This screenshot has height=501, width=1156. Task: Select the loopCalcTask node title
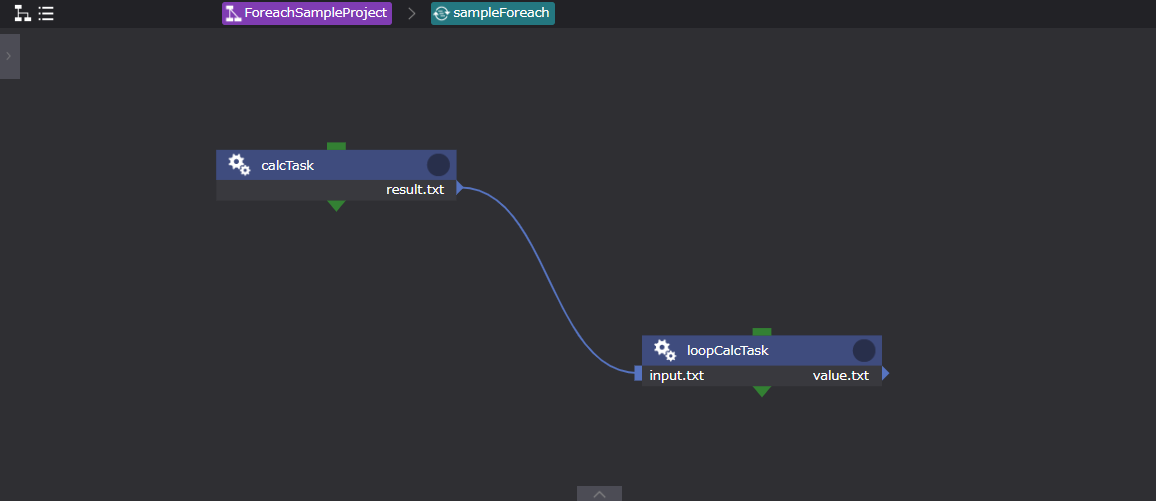point(727,350)
